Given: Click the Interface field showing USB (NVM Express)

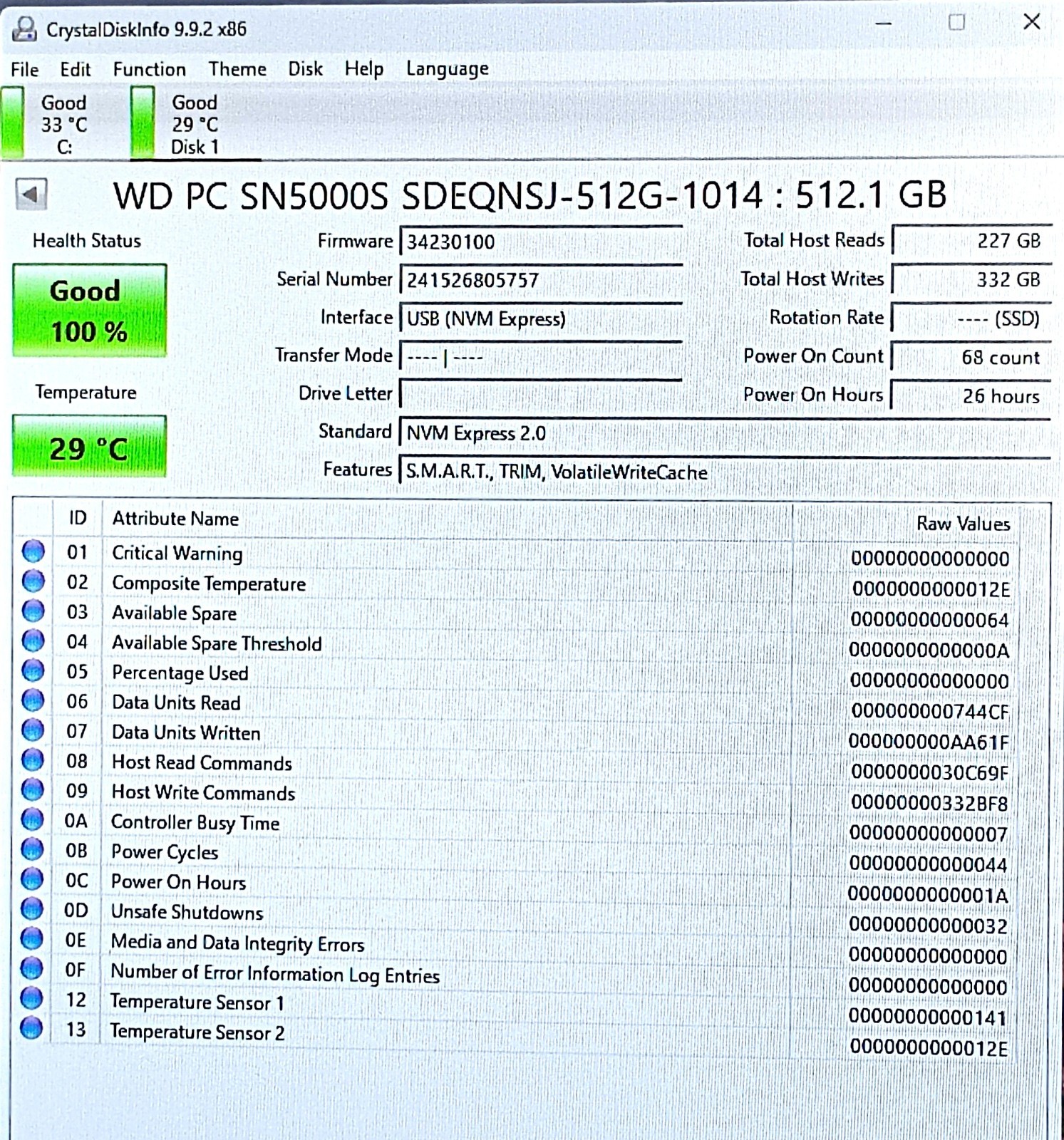Looking at the screenshot, I should pyautogui.click(x=541, y=318).
